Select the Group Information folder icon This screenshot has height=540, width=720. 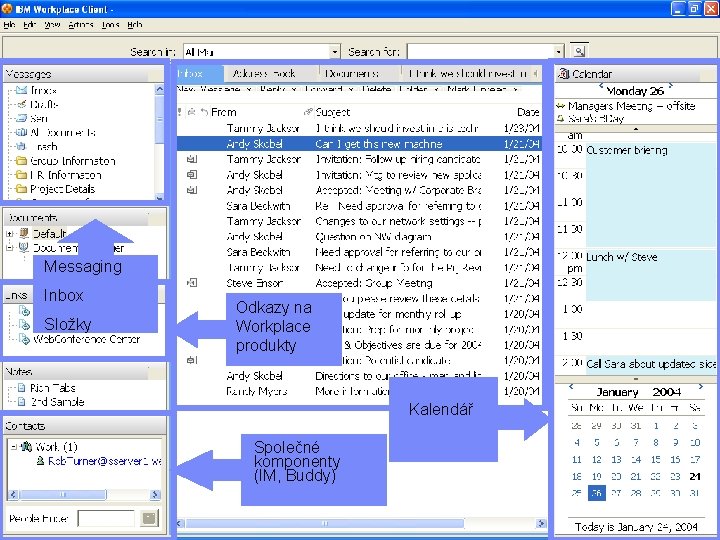21,160
